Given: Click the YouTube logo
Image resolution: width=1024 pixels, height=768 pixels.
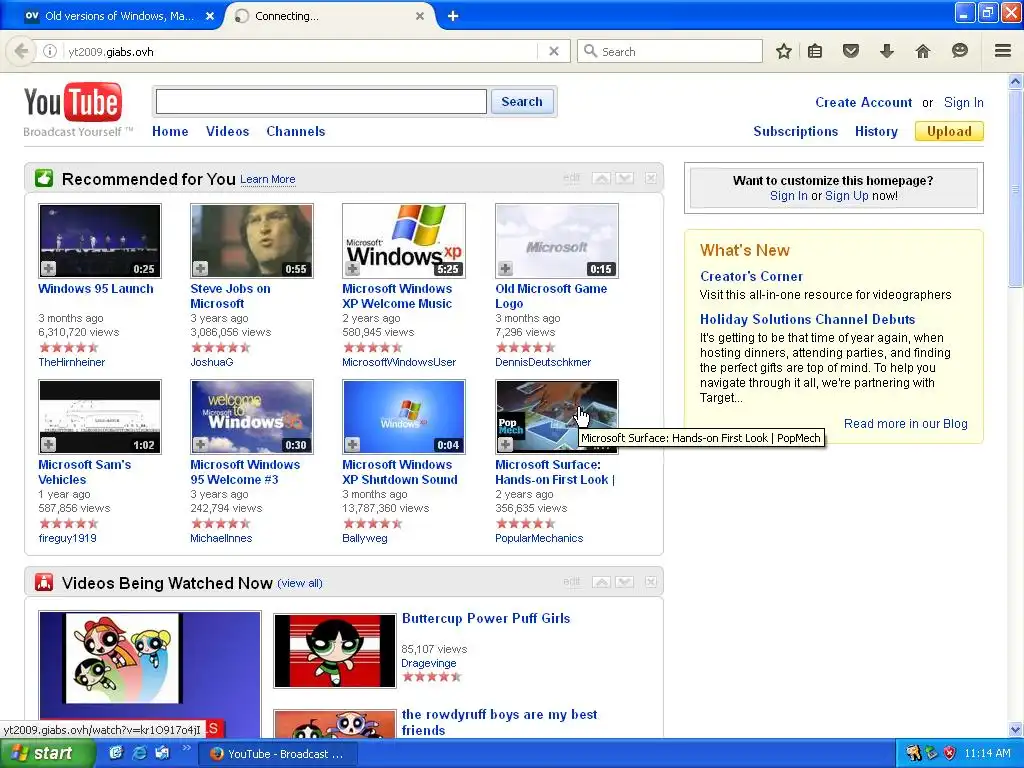Looking at the screenshot, I should tap(72, 103).
